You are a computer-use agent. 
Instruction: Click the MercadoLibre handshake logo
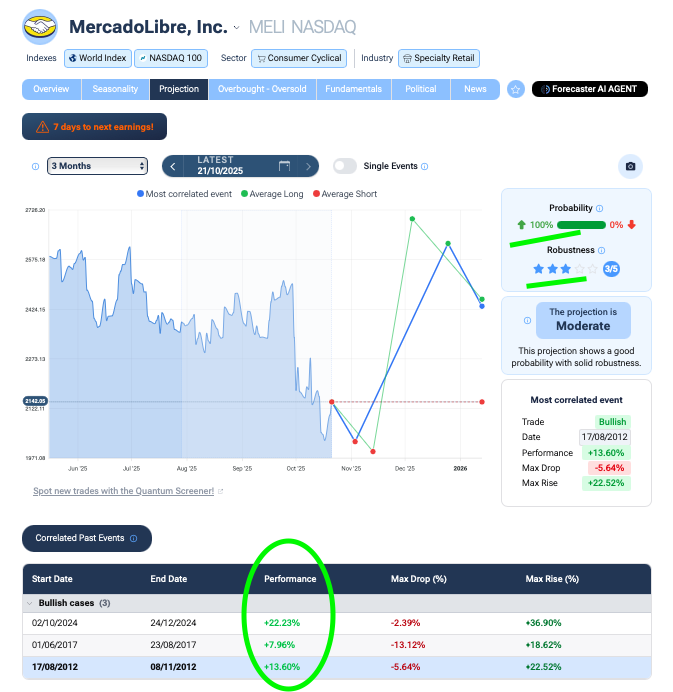(x=41, y=26)
